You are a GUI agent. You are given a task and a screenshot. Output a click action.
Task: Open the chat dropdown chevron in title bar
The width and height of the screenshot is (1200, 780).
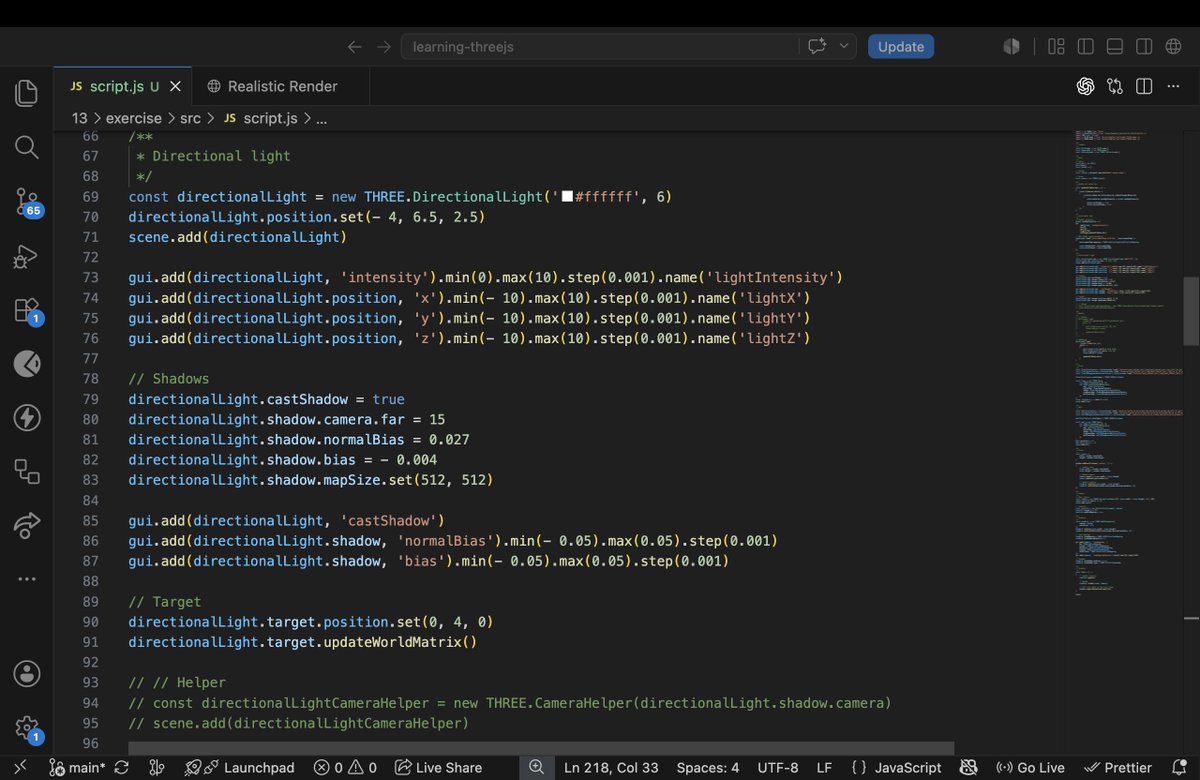845,47
